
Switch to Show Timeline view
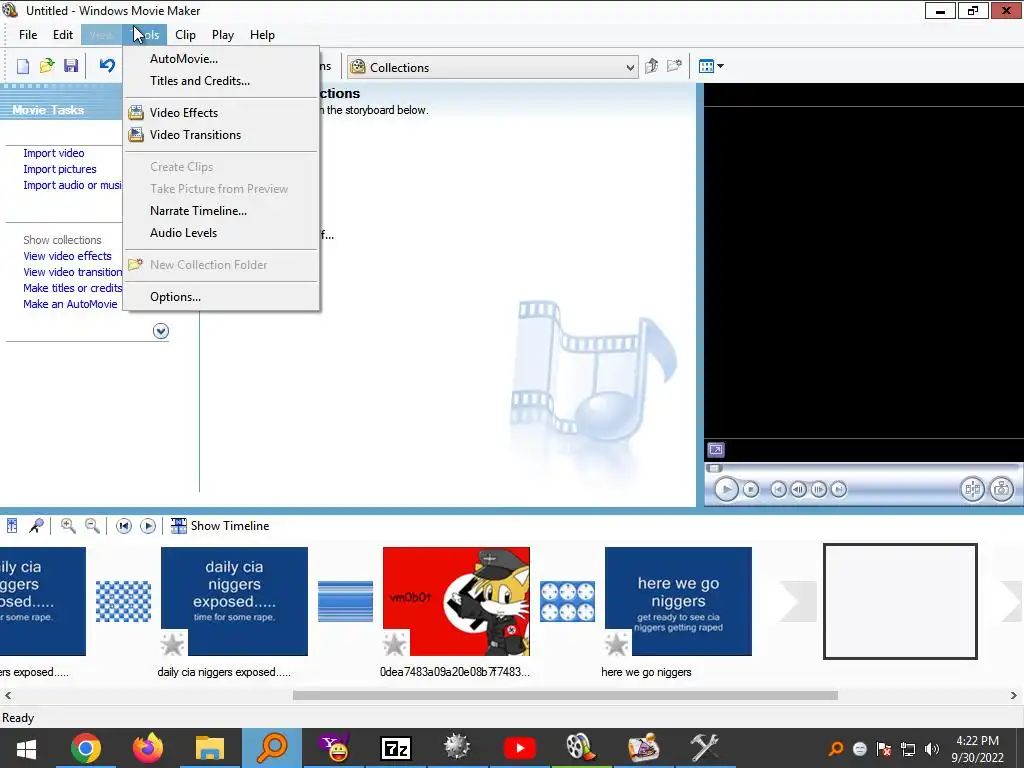[x=219, y=526]
